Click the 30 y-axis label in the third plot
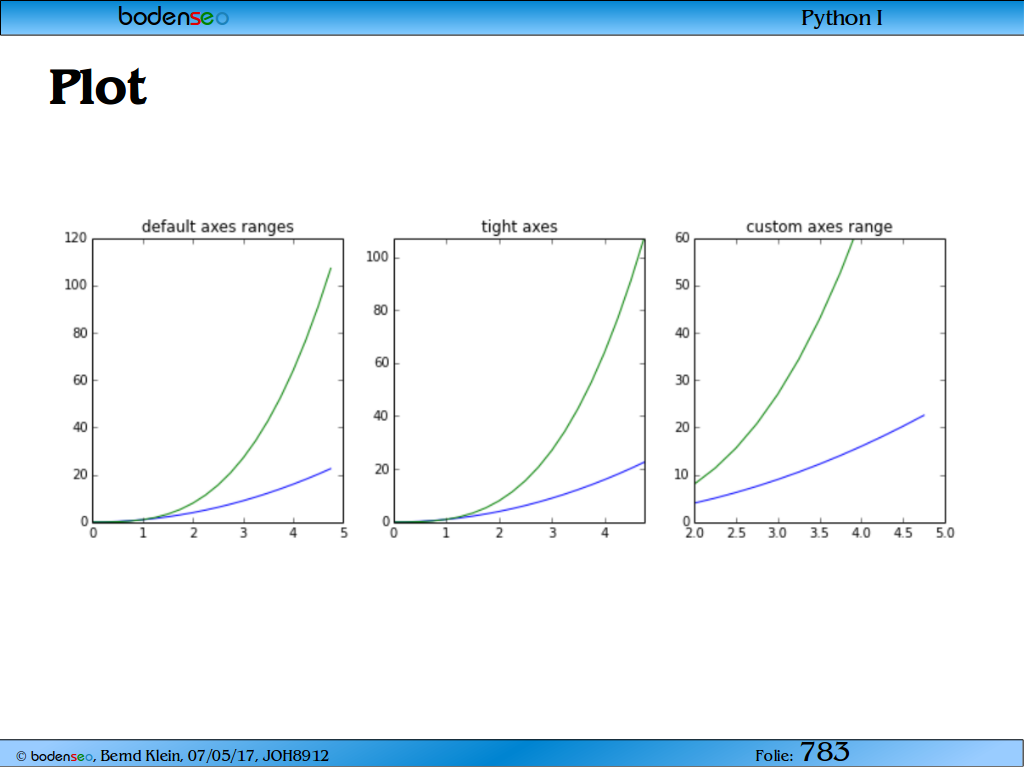This screenshot has width=1024, height=768. tap(682, 380)
